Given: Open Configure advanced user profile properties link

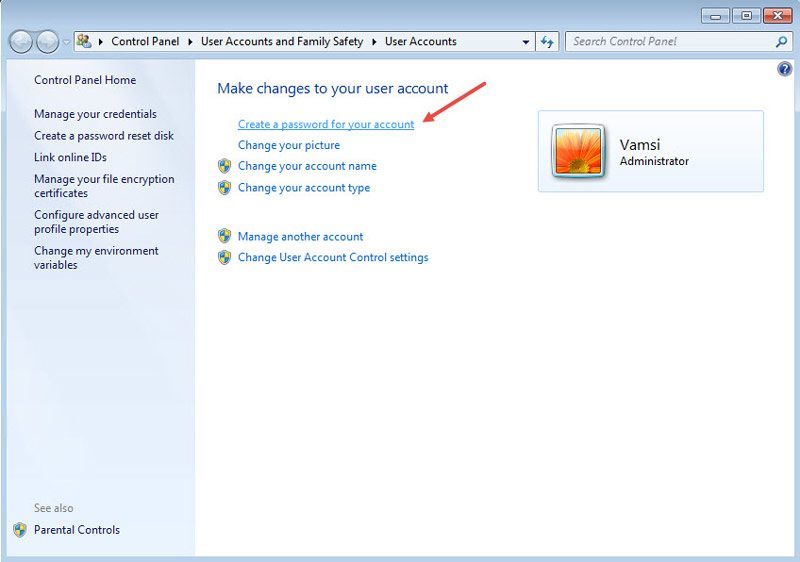Looking at the screenshot, I should pyautogui.click(x=96, y=222).
